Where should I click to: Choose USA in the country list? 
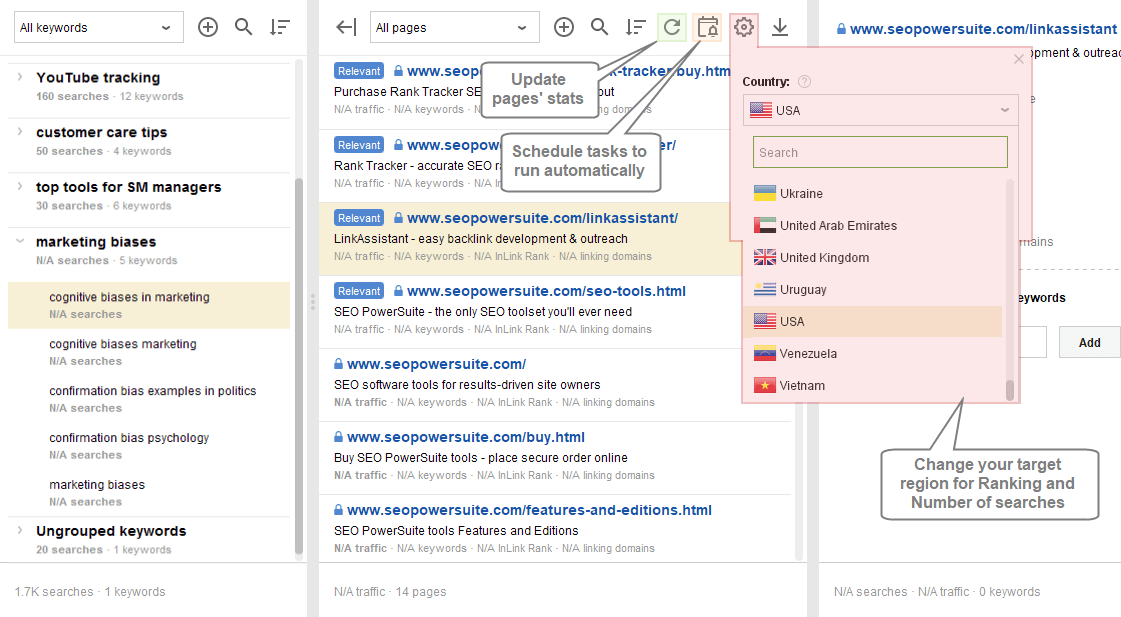pyautogui.click(x=873, y=322)
